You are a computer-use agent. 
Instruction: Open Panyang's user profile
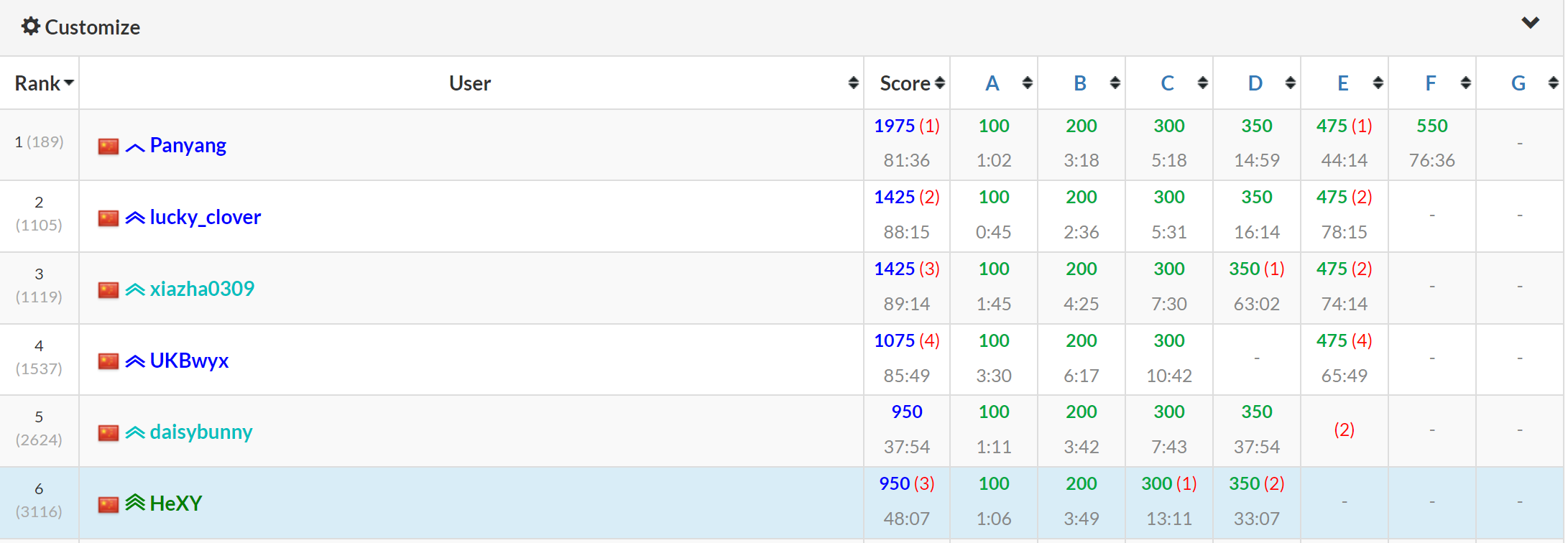click(188, 146)
